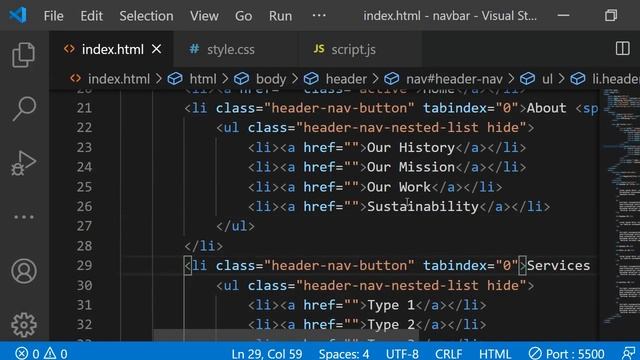Image resolution: width=640 pixels, height=360 pixels.
Task: Click the word "Services" on line 29
Action: pyautogui.click(x=558, y=266)
